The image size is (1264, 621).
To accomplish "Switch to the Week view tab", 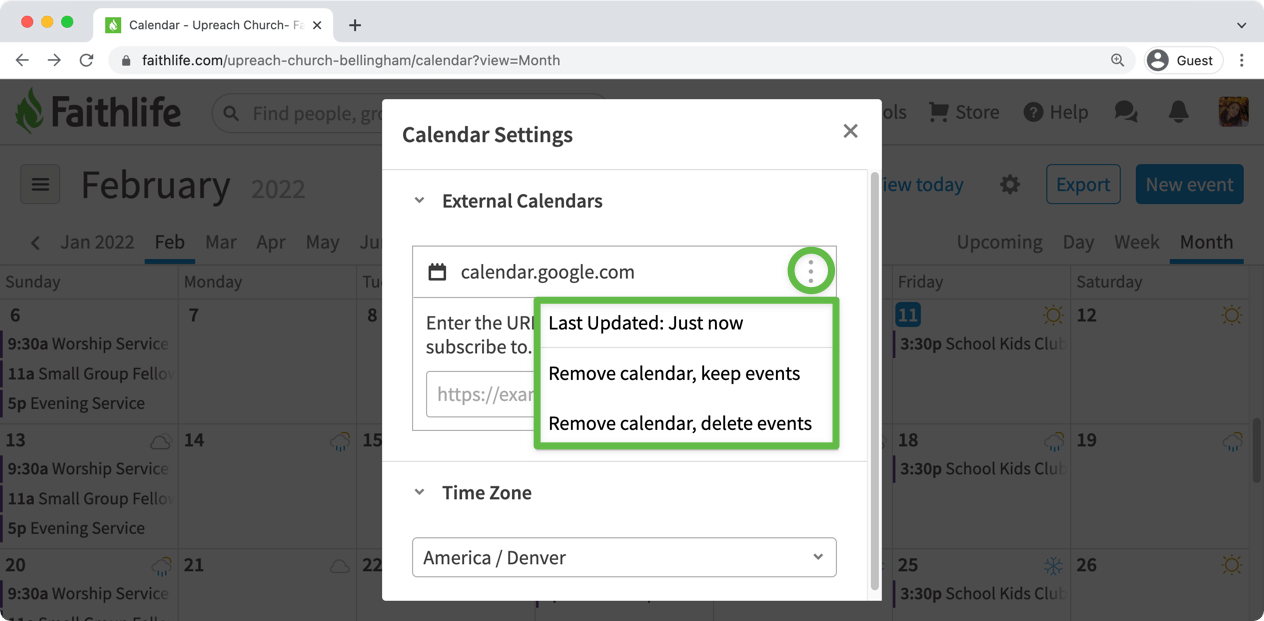I will [1137, 242].
